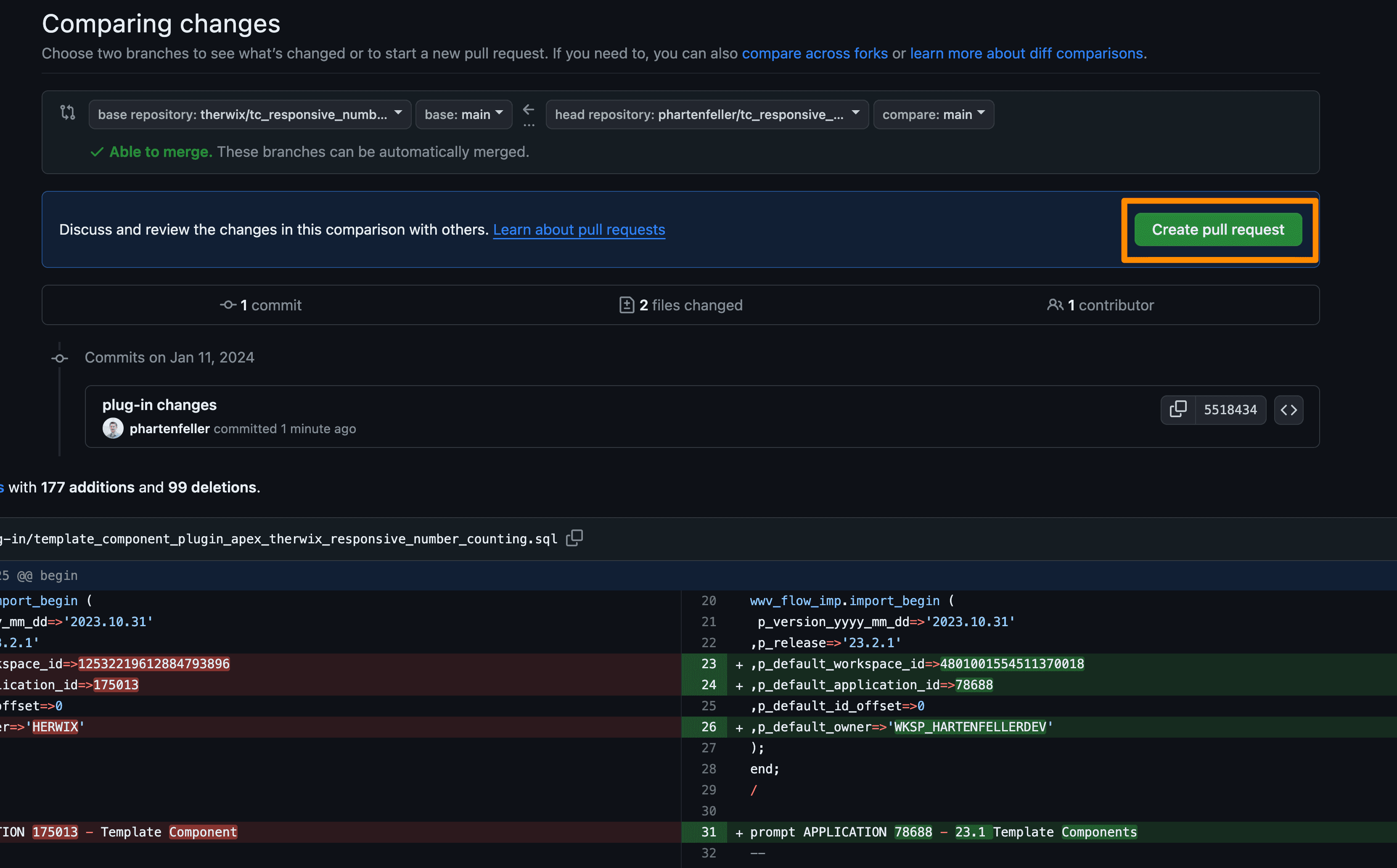Click the git compare icon beside repository selectors

[x=67, y=113]
